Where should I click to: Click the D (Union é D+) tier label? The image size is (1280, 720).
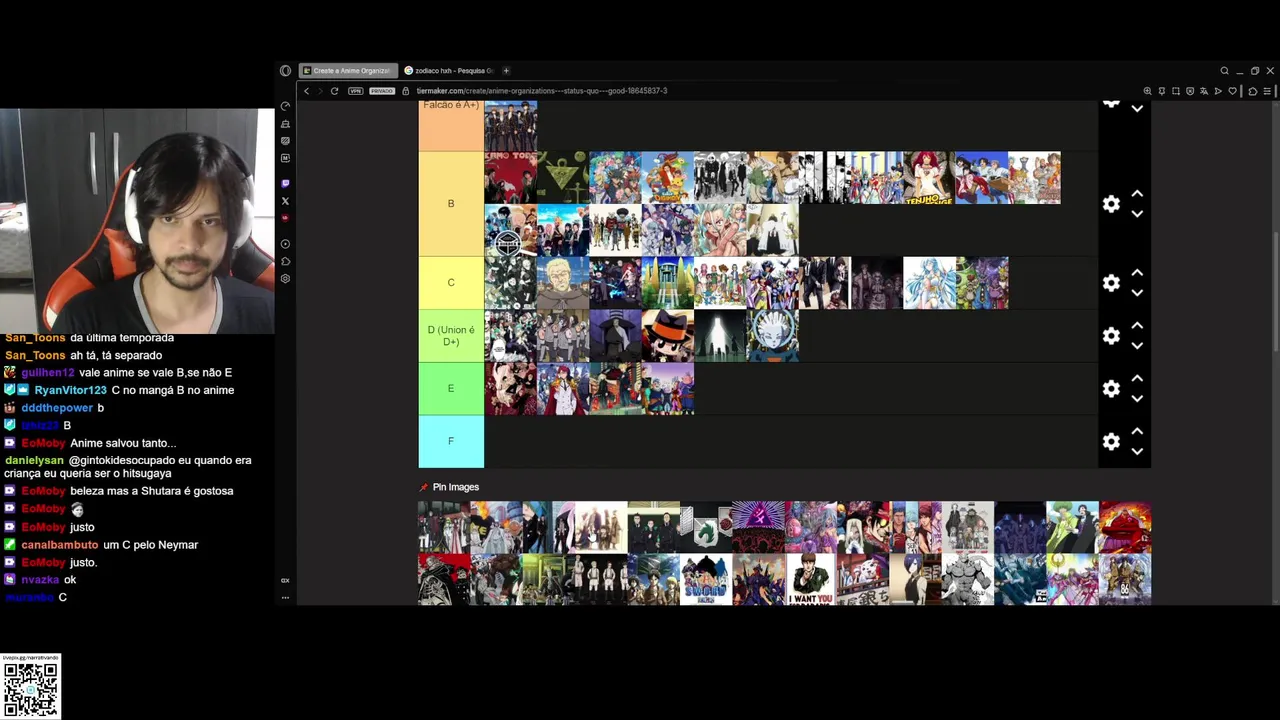[451, 336]
